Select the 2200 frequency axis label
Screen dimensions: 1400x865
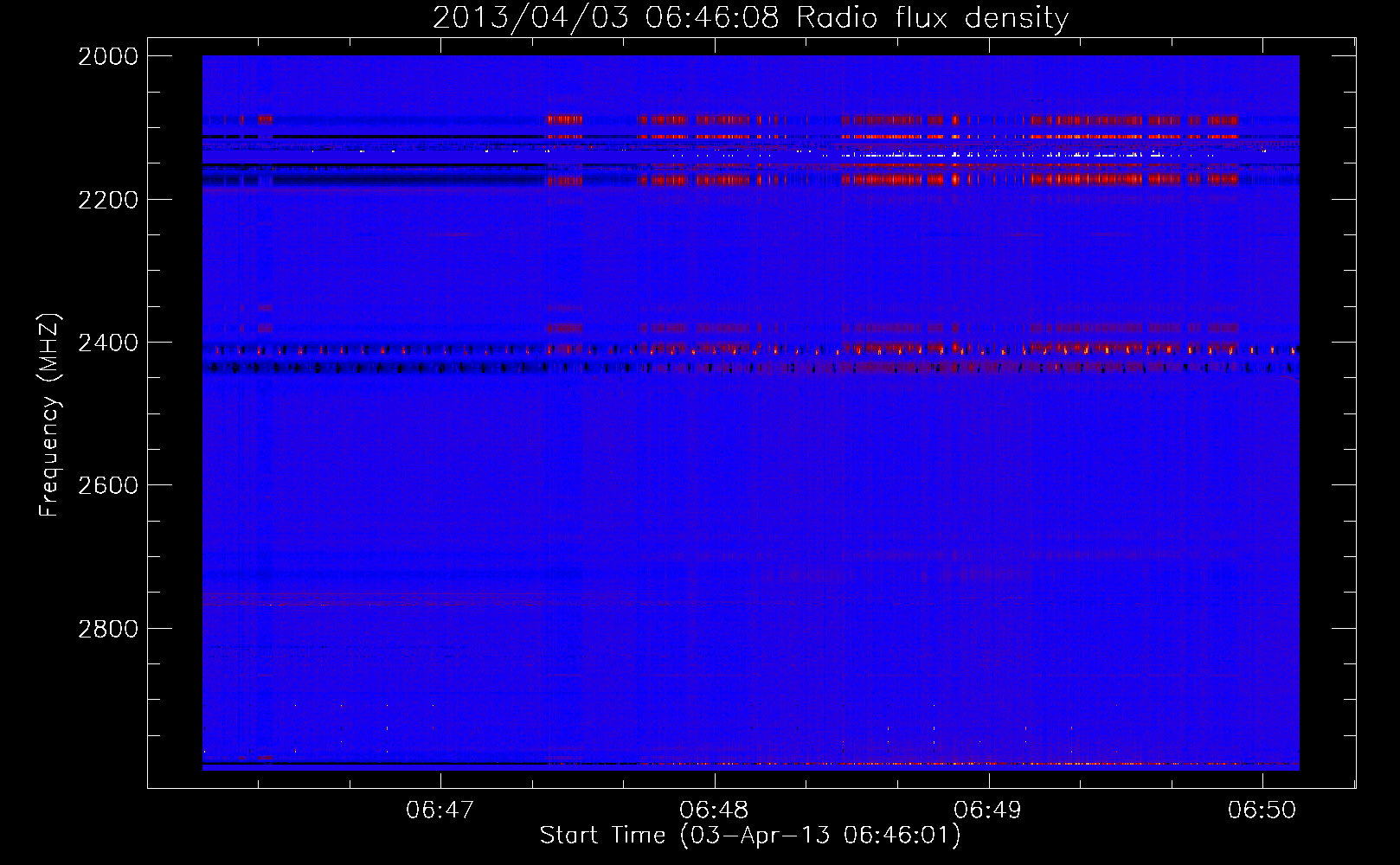pyautogui.click(x=108, y=200)
